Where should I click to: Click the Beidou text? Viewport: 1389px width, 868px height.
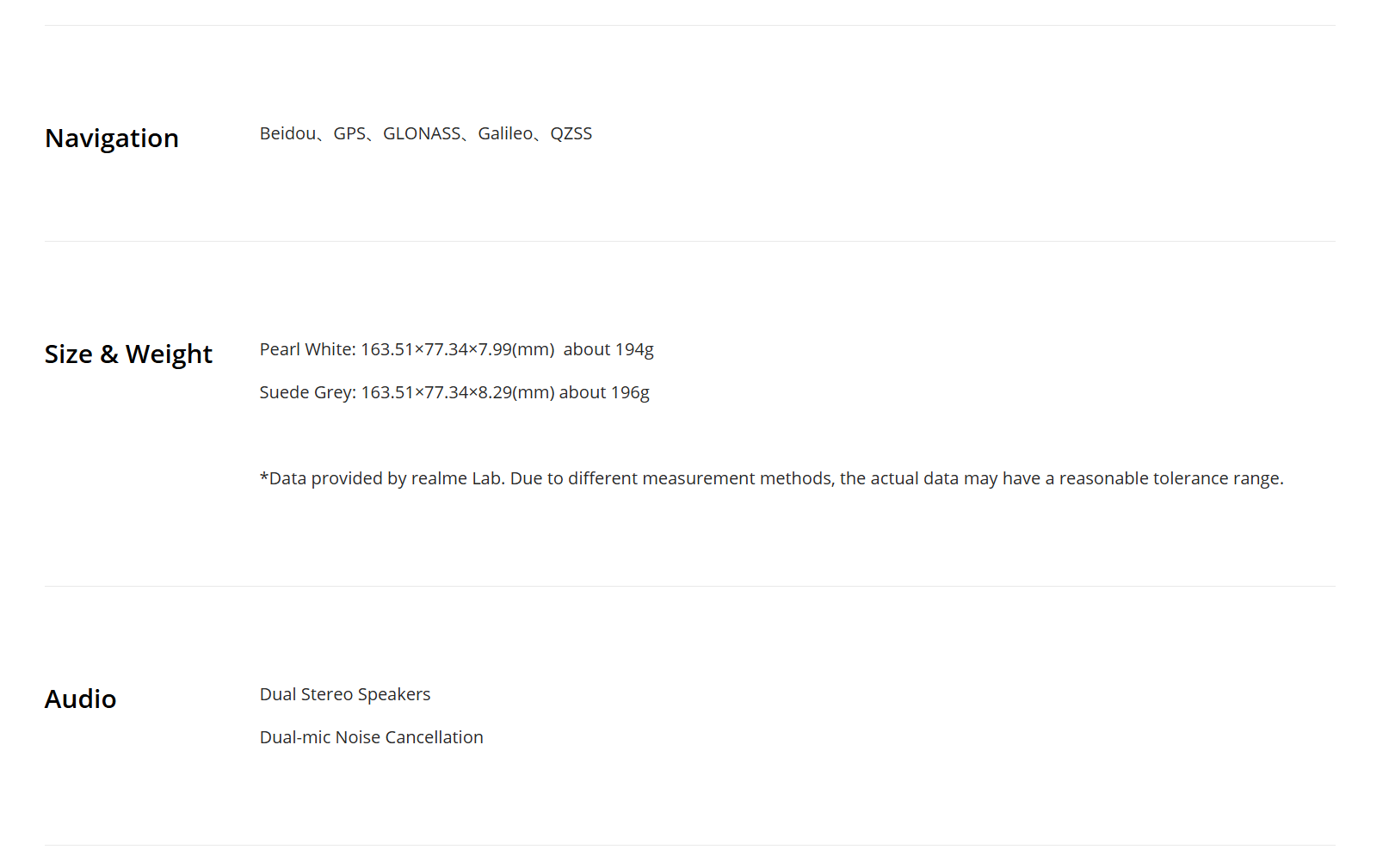coord(287,133)
